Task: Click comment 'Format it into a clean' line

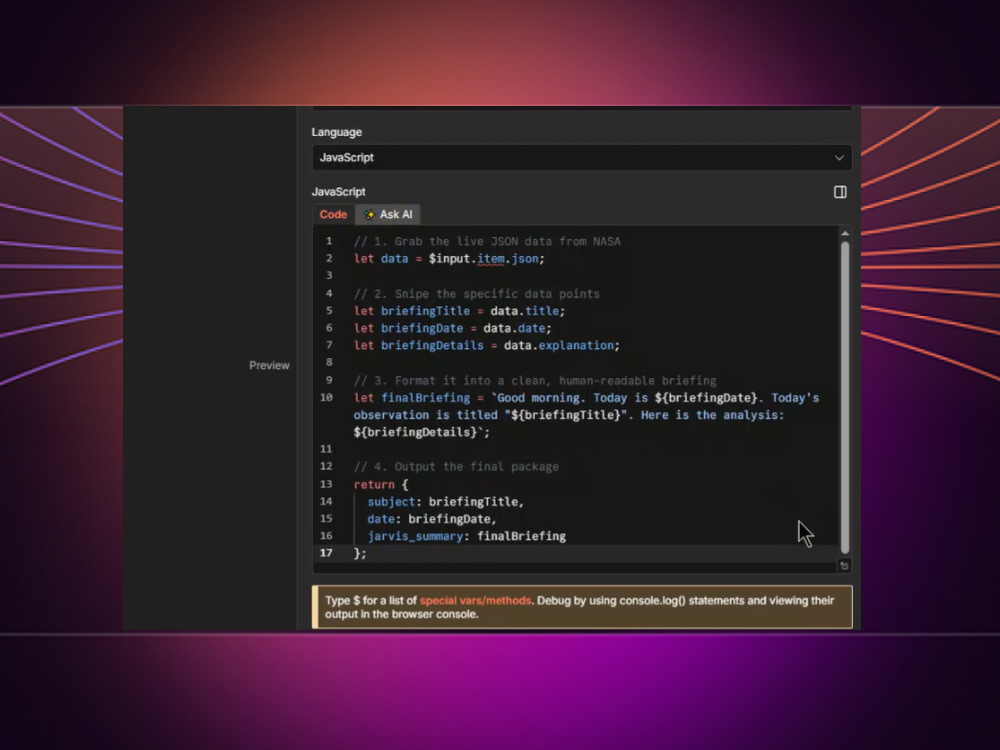Action: pyautogui.click(x=535, y=380)
